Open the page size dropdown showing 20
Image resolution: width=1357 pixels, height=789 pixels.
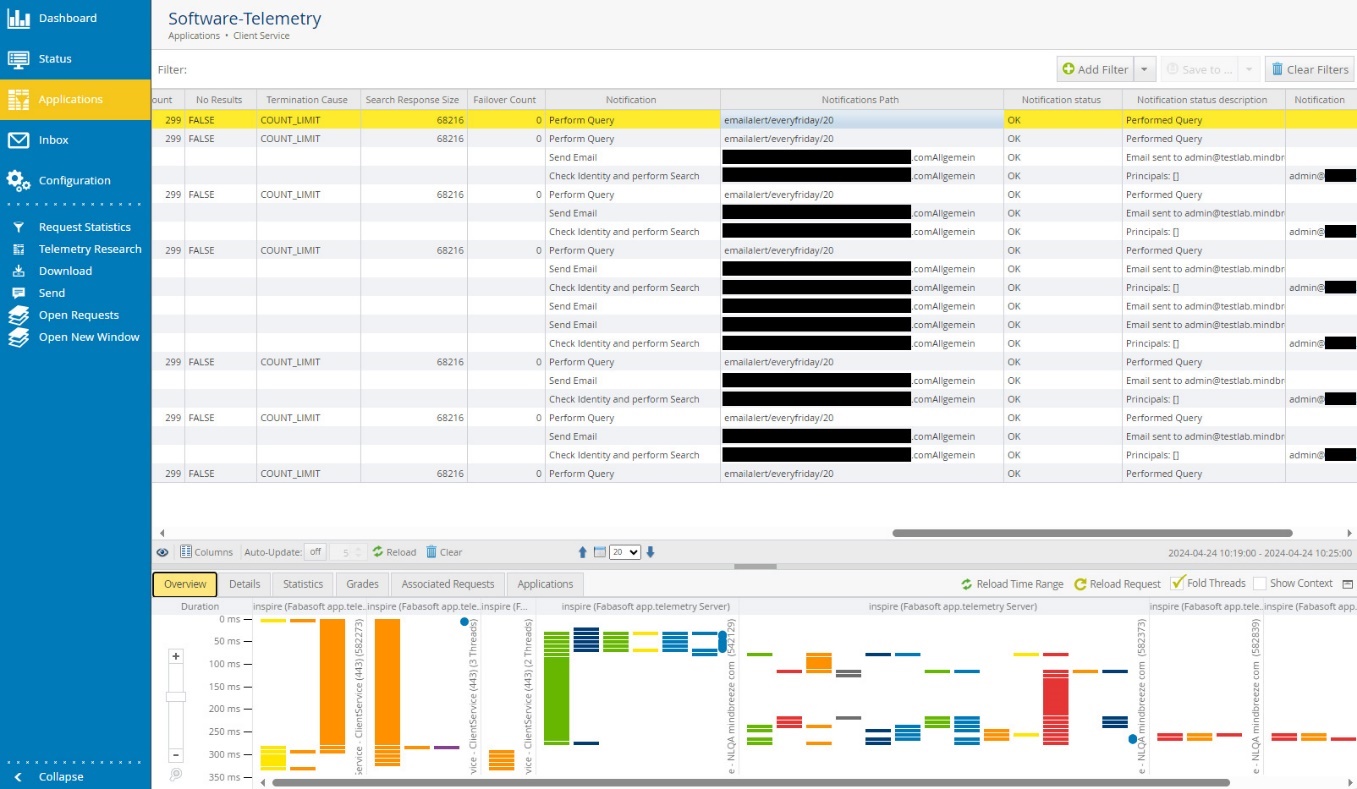(625, 552)
